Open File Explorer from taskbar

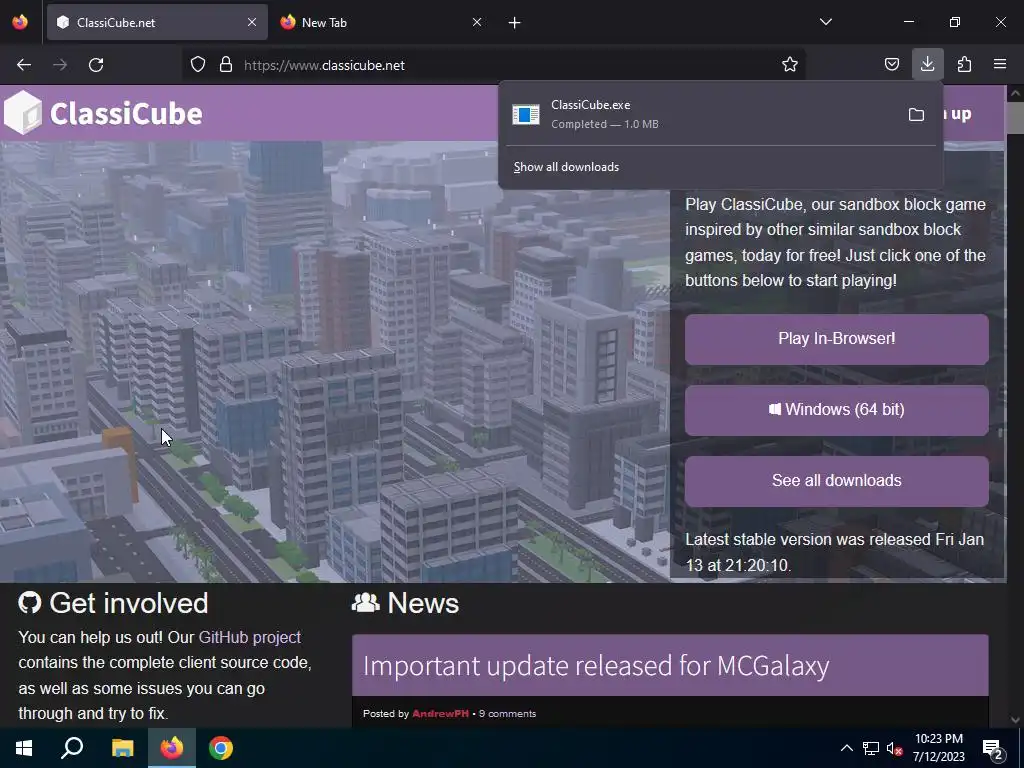pyautogui.click(x=122, y=748)
